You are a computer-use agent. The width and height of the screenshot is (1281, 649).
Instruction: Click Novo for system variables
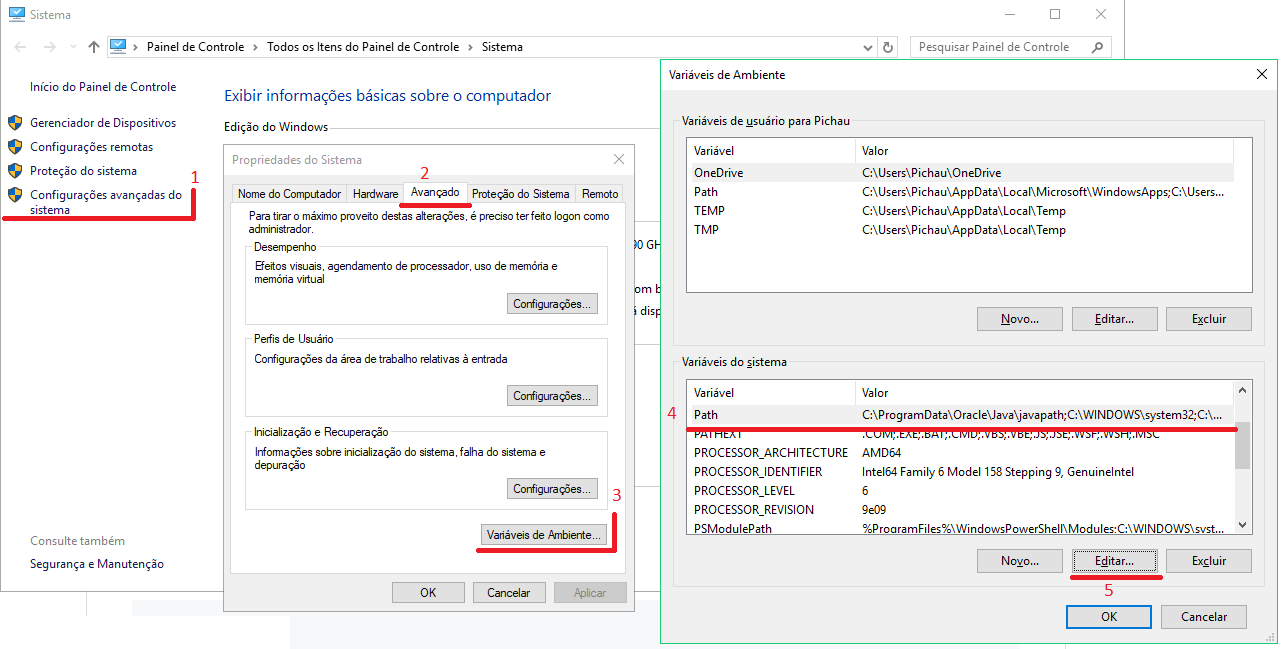click(1019, 561)
